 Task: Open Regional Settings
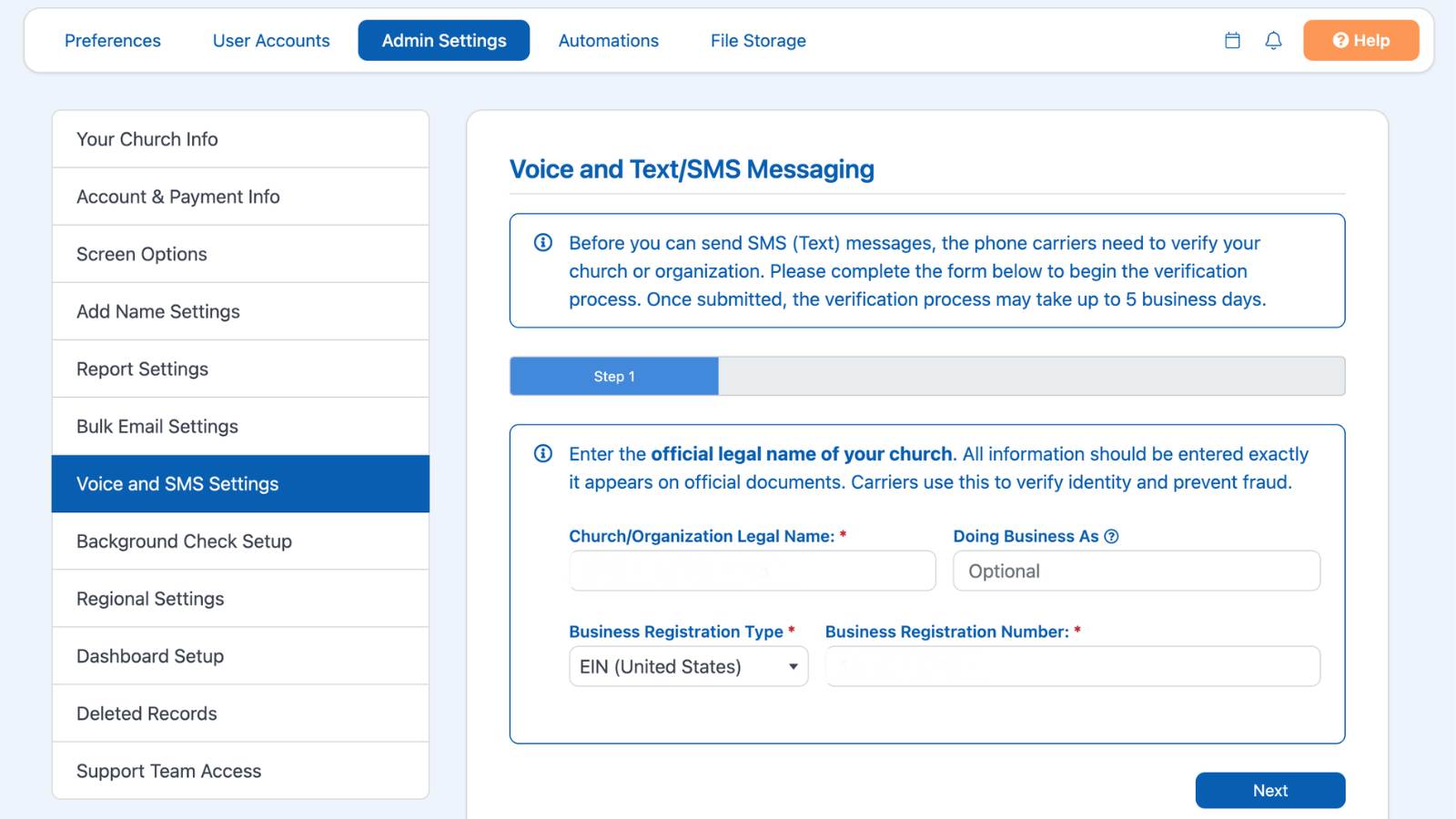(240, 598)
